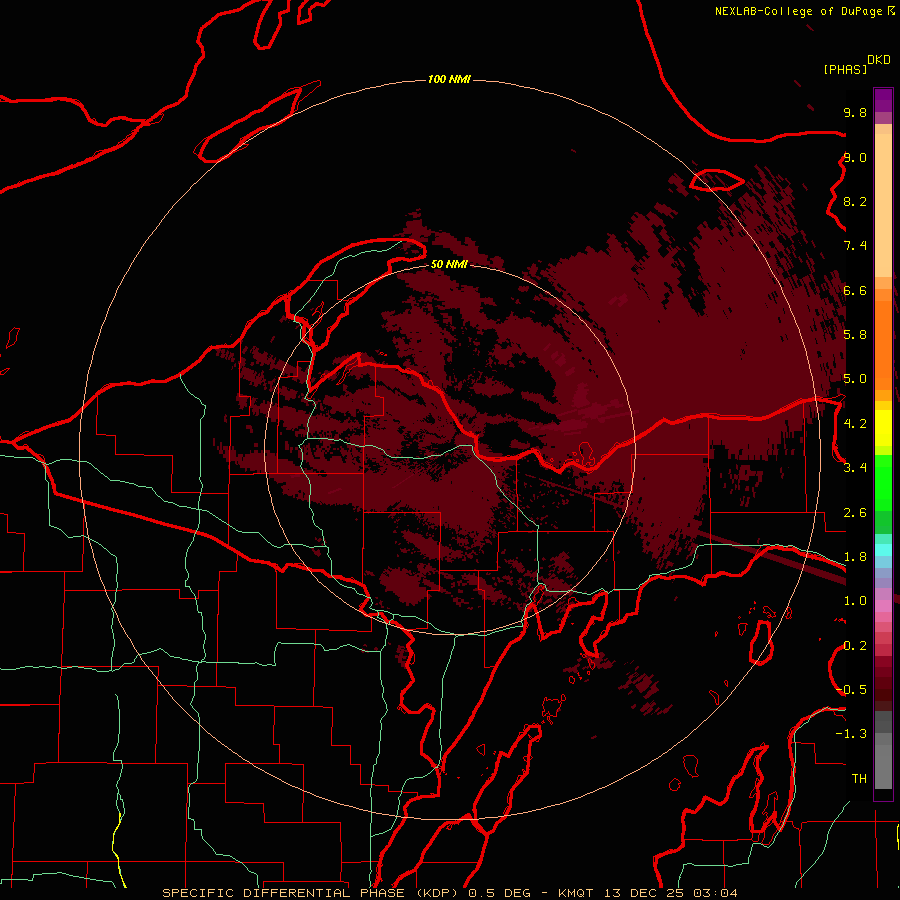Click the 7.4 scale label
The image size is (900, 900).
point(855,246)
